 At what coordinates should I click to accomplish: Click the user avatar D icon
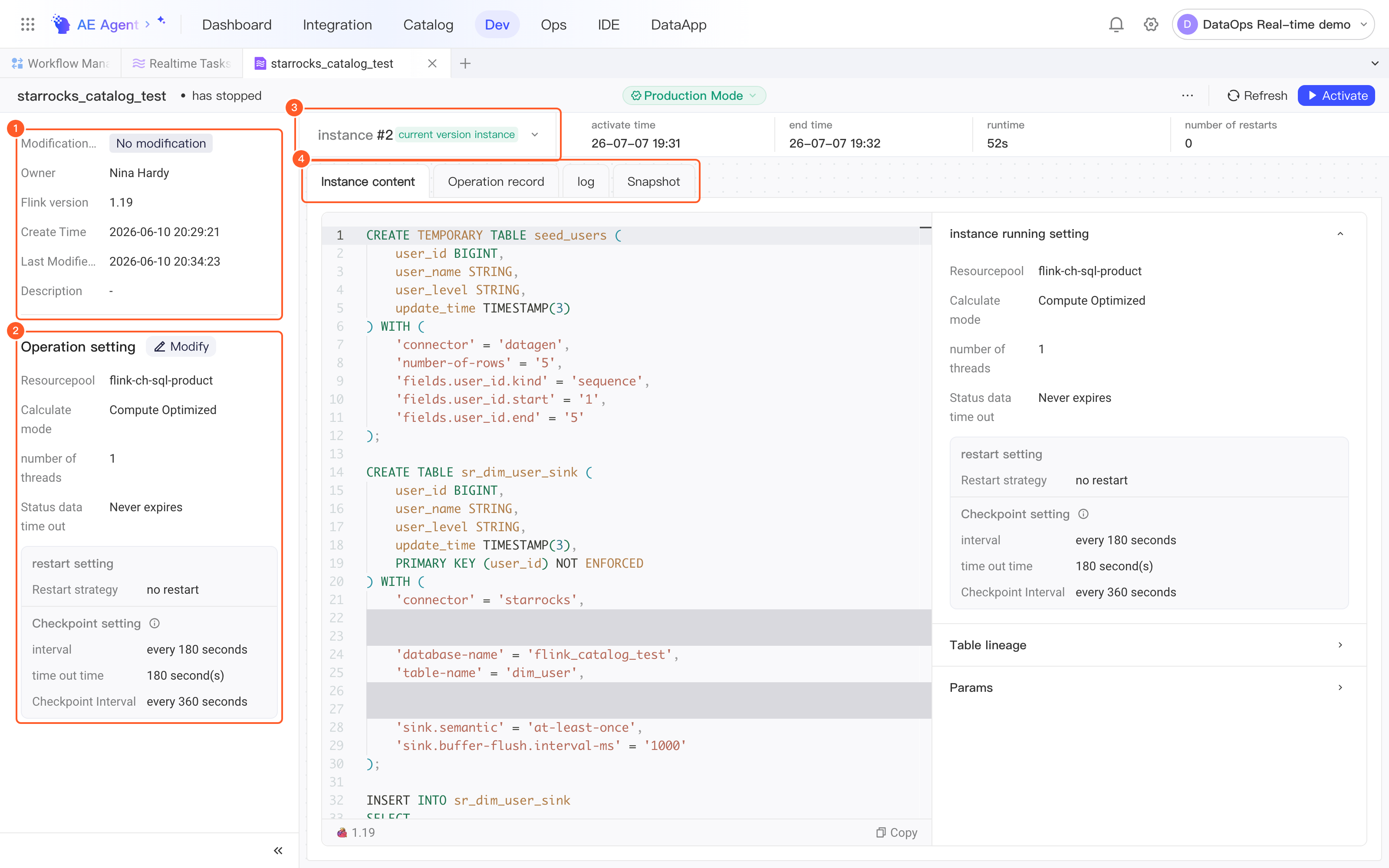tap(1187, 24)
